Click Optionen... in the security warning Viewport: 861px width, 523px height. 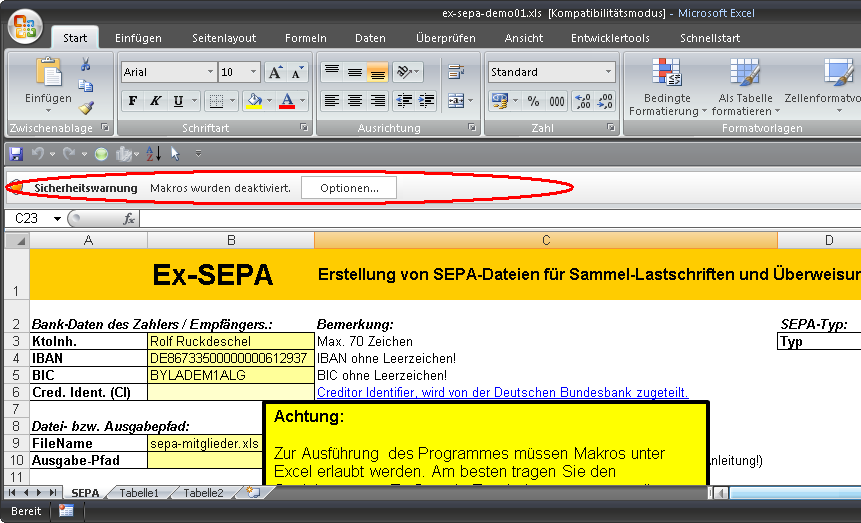pyautogui.click(x=349, y=188)
